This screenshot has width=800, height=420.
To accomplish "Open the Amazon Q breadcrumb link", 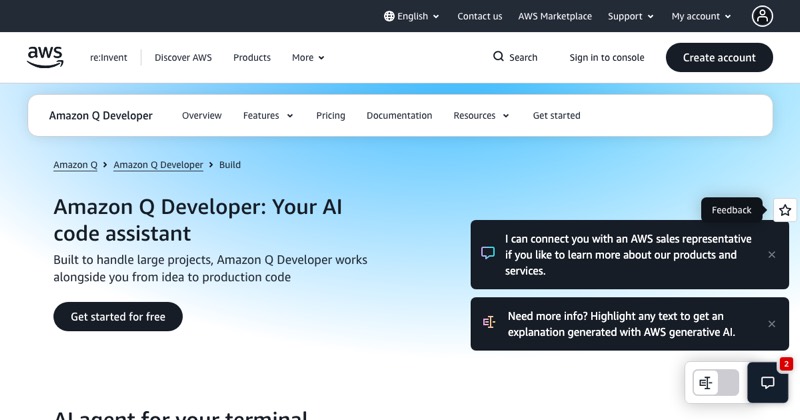I will [76, 165].
